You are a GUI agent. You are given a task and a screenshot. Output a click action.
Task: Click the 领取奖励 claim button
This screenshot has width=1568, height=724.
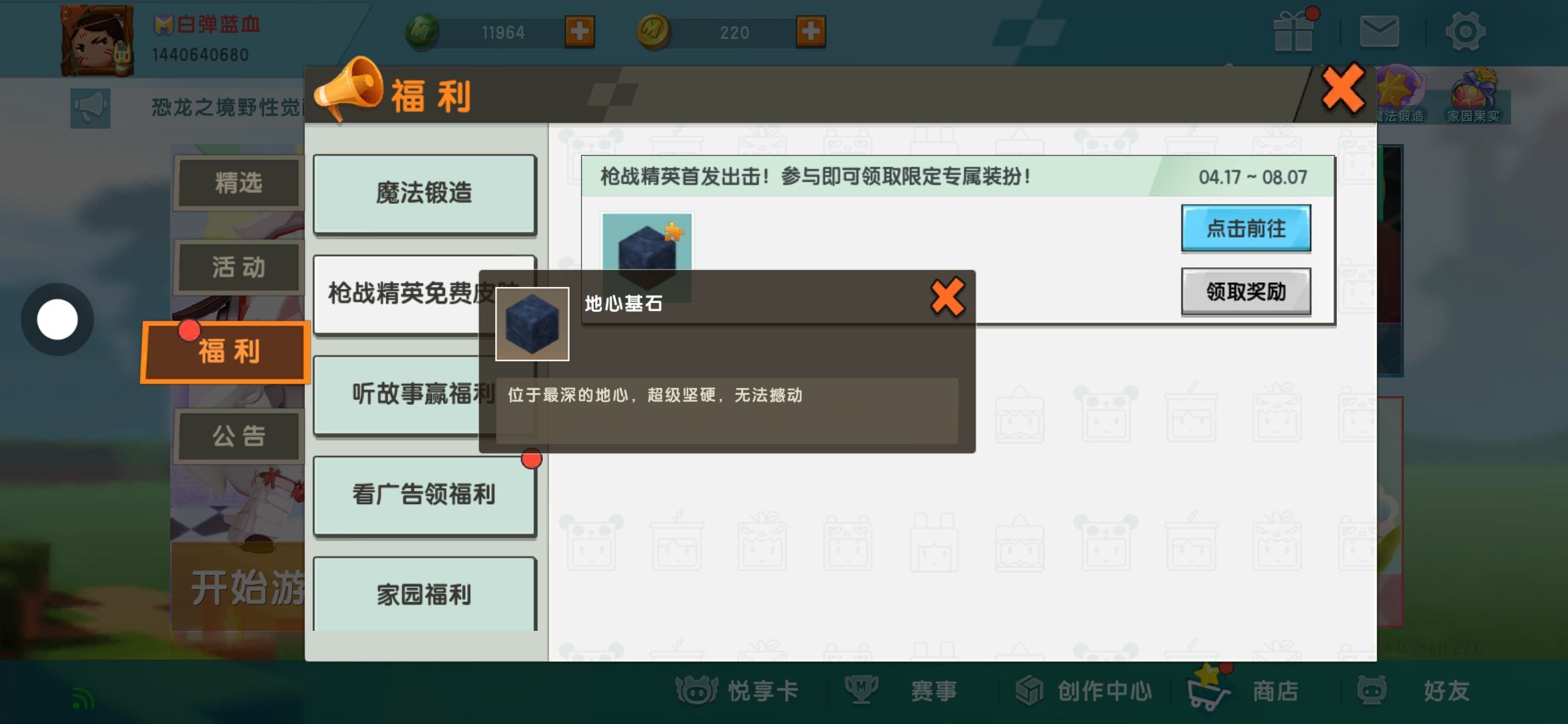pyautogui.click(x=1246, y=292)
